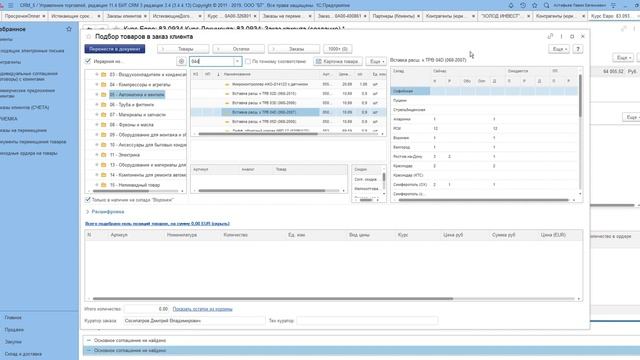The width and height of the screenshot is (640, 360).
Task: Click the help question mark button
Action: pyautogui.click(x=578, y=49)
